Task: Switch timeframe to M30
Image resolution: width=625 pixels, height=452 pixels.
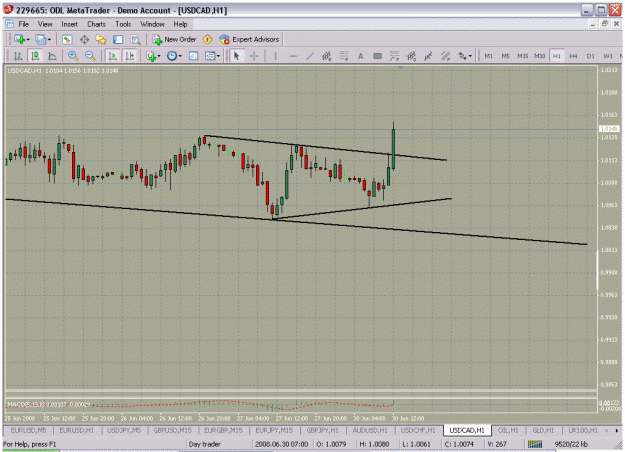Action: coord(540,56)
